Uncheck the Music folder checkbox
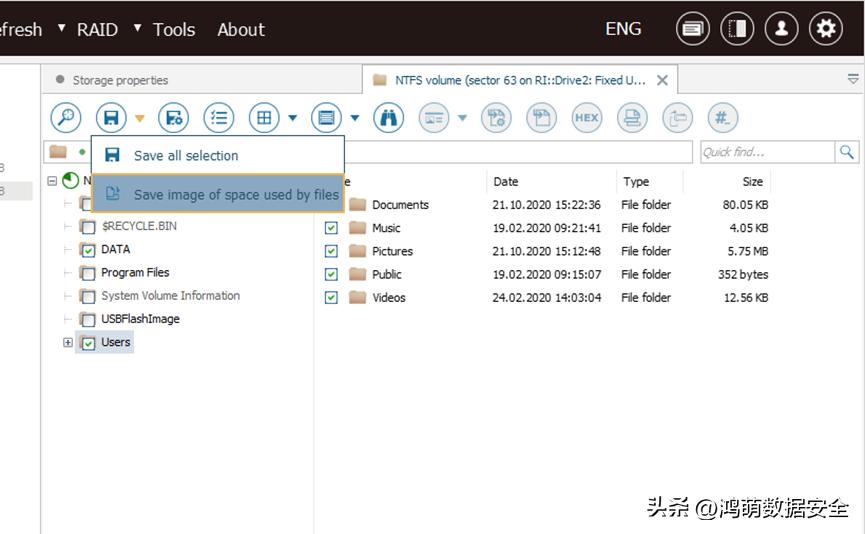The width and height of the screenshot is (865, 534). coord(331,228)
